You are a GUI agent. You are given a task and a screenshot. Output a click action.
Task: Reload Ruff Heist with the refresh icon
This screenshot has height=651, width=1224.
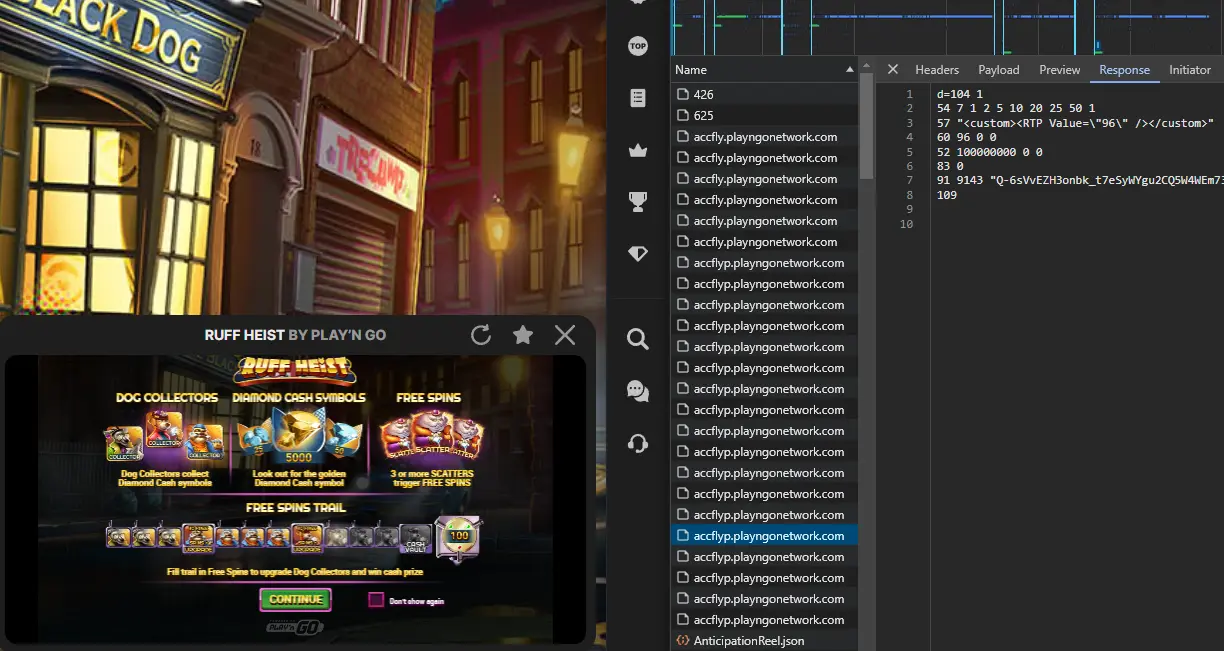point(481,335)
